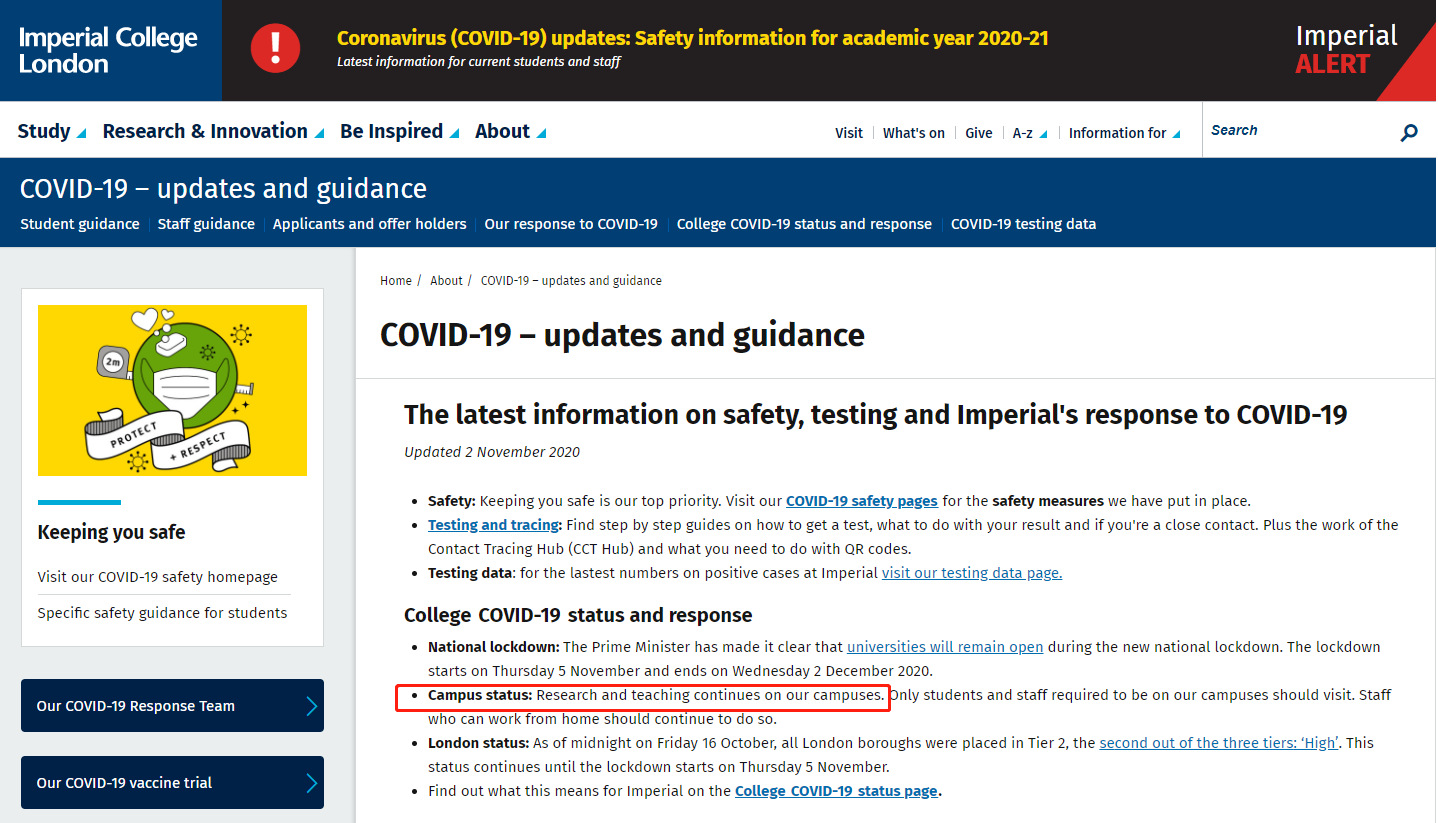The image size is (1438, 823).
Task: Open universities will remain open link
Action: pyautogui.click(x=945, y=647)
